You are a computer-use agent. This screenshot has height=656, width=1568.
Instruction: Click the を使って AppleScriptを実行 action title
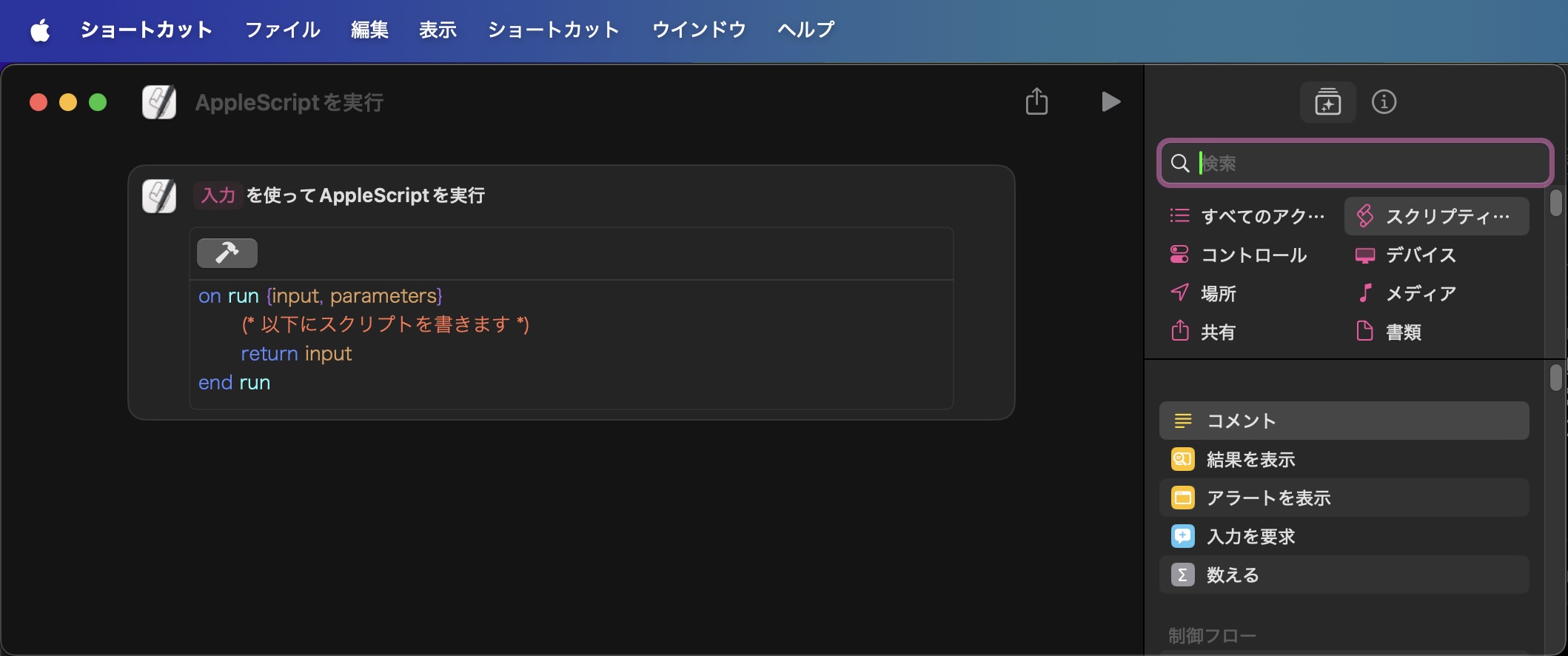click(366, 195)
